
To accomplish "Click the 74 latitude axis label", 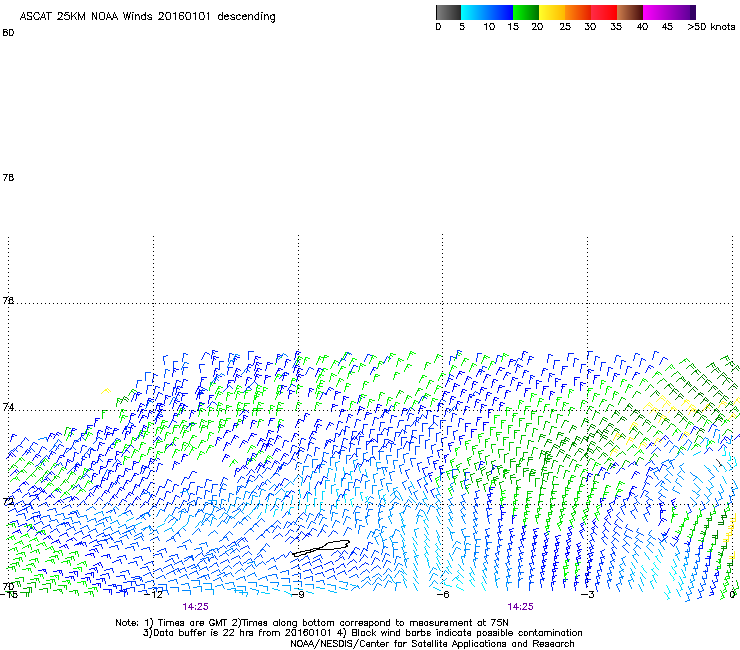I will coord(8,407).
